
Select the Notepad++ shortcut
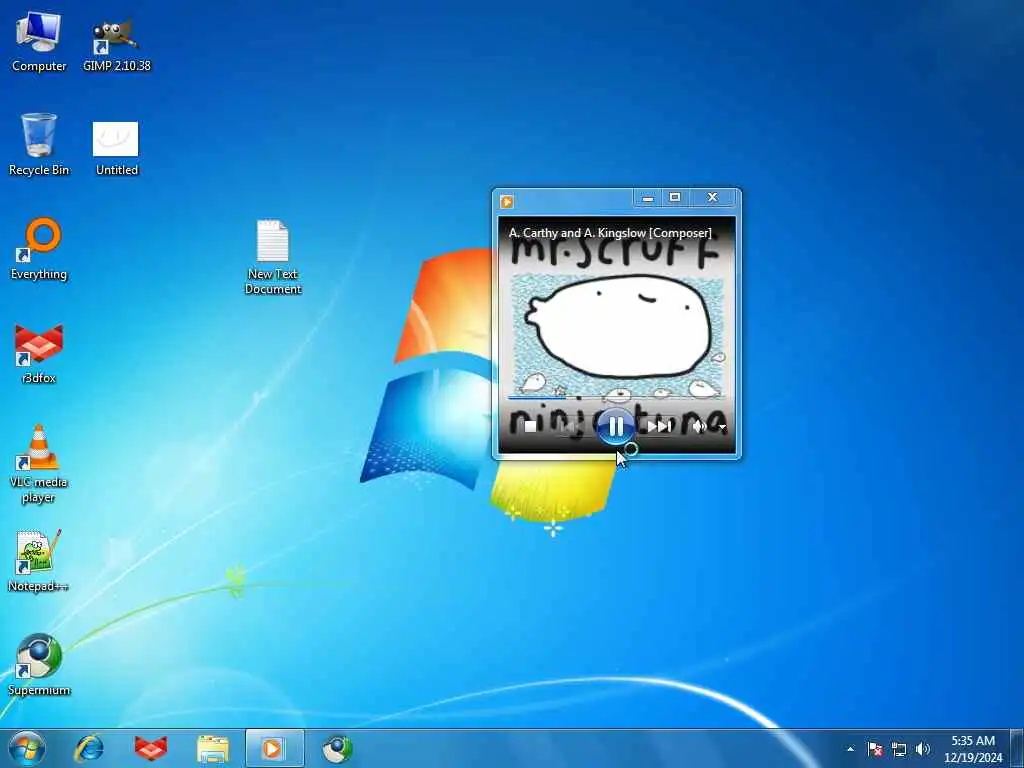tap(39, 561)
